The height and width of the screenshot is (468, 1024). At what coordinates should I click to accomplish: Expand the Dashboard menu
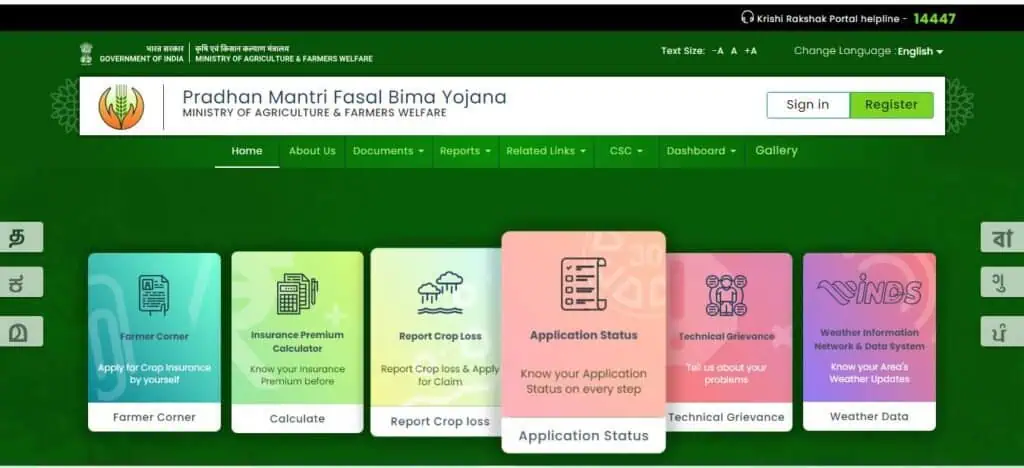[x=701, y=151]
